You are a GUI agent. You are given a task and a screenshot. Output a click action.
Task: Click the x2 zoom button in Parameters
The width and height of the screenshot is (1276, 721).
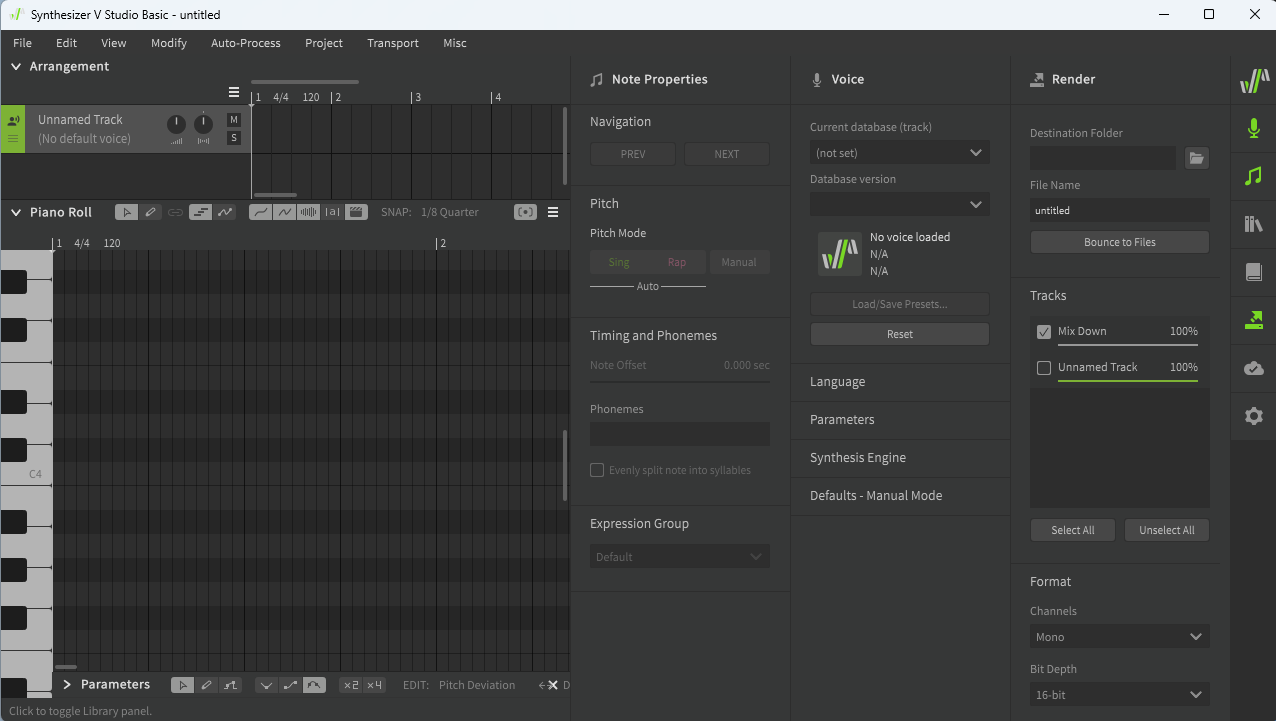[x=351, y=685]
